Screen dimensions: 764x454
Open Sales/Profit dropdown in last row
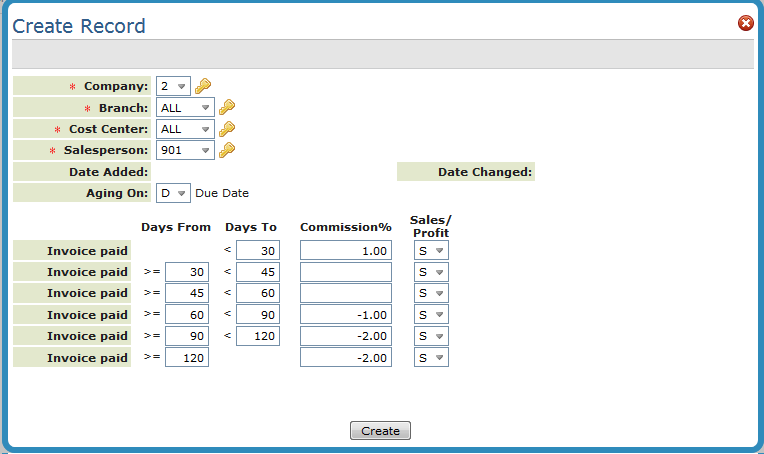pos(431,357)
